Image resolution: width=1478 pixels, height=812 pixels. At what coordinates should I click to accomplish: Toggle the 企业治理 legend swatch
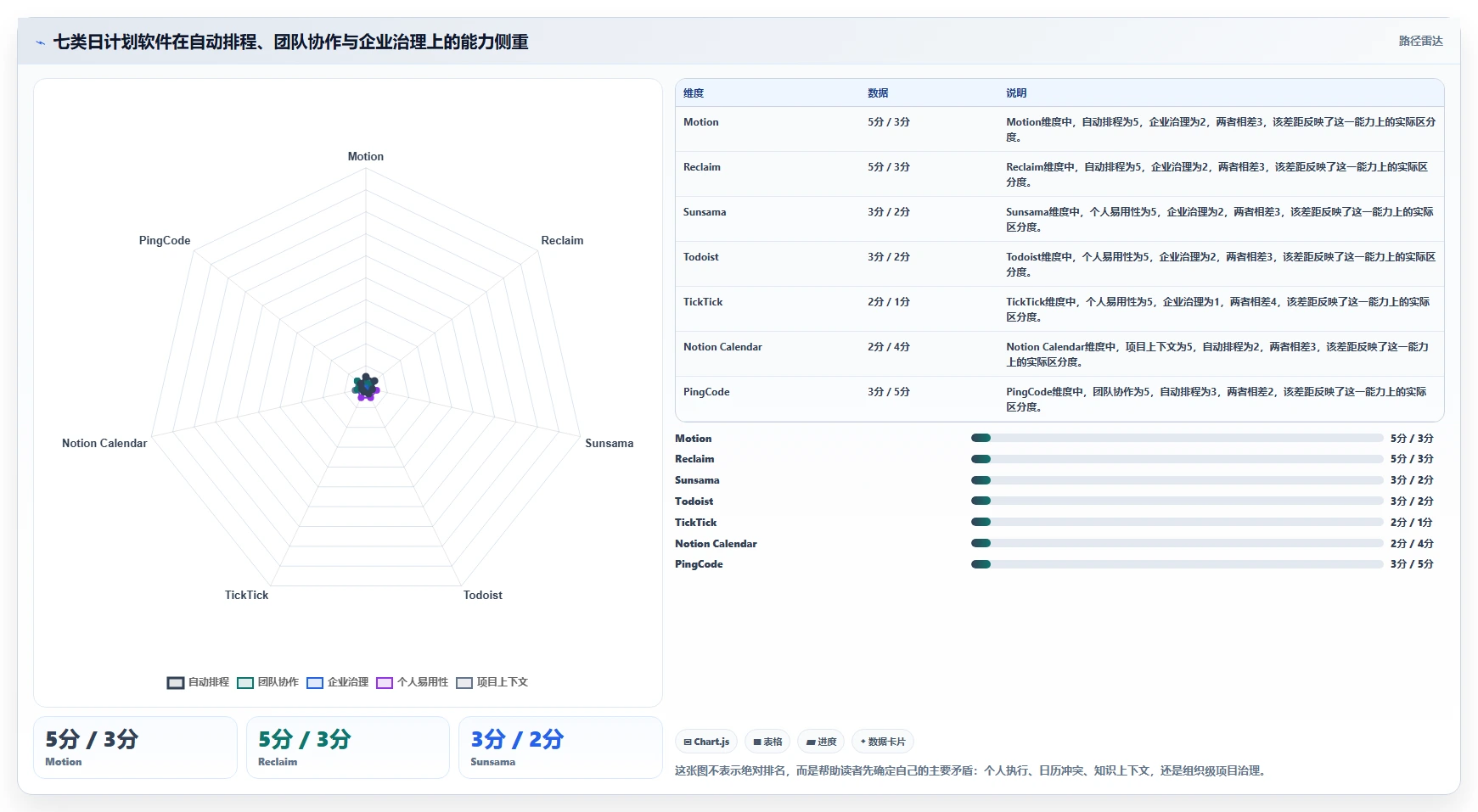[x=315, y=683]
